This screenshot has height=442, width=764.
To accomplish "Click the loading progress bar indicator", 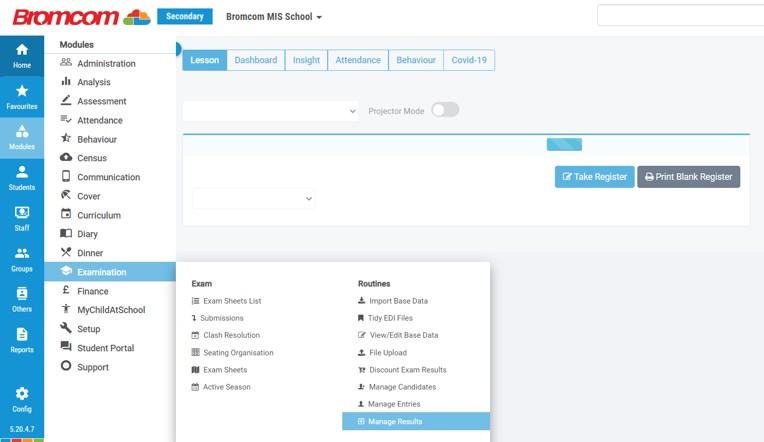I will 564,144.
